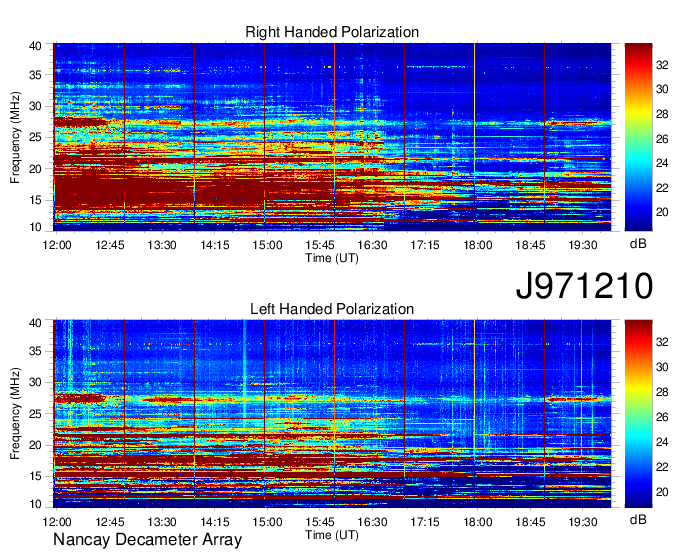Click the 30 MHz tick on lower plot

35,382
